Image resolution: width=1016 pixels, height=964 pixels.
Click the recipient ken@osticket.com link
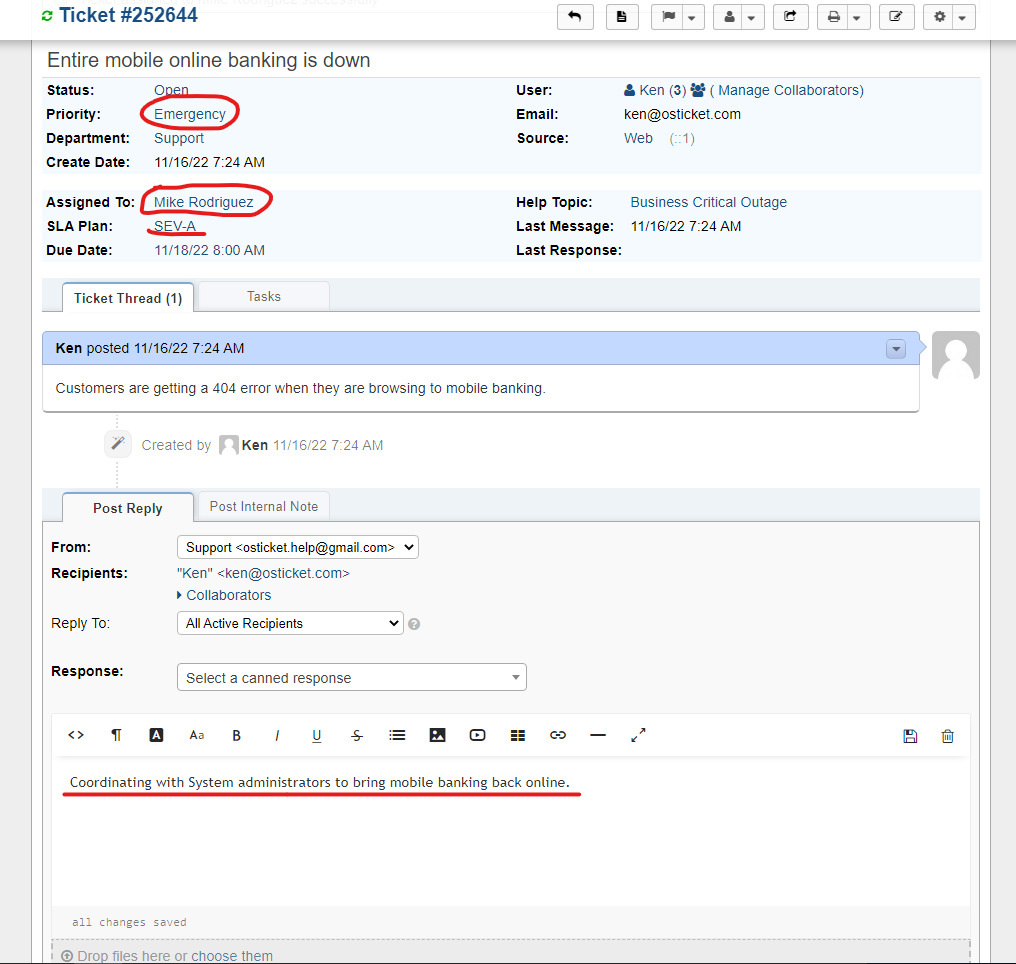[263, 573]
